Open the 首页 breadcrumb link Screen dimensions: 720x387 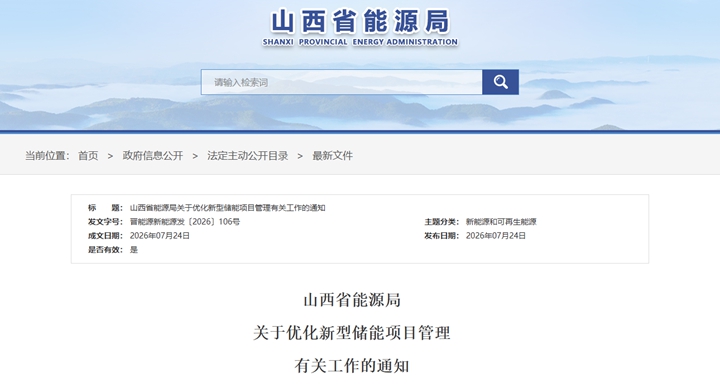88,156
